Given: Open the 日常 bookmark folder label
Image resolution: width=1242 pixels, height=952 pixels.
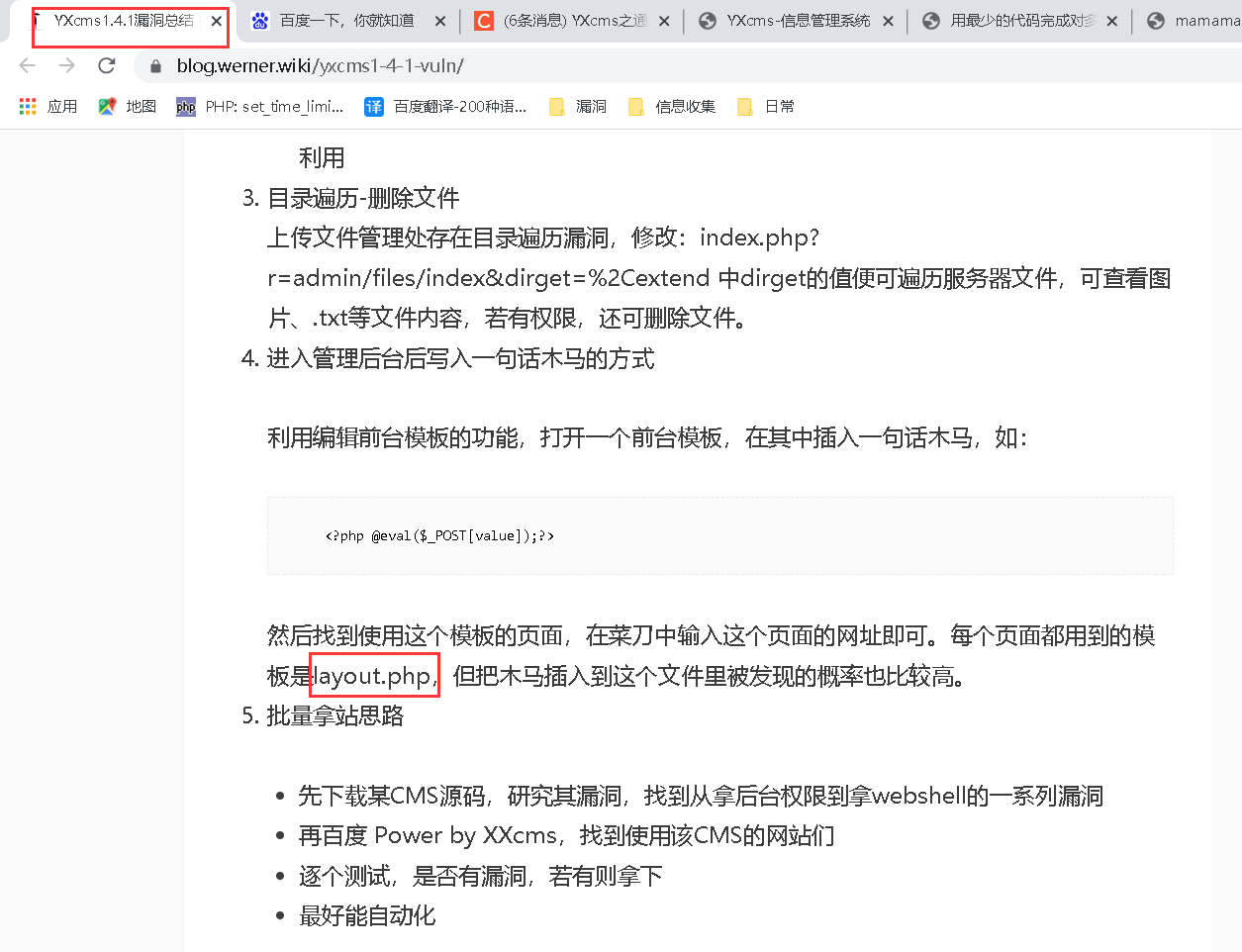Looking at the screenshot, I should click(x=780, y=106).
